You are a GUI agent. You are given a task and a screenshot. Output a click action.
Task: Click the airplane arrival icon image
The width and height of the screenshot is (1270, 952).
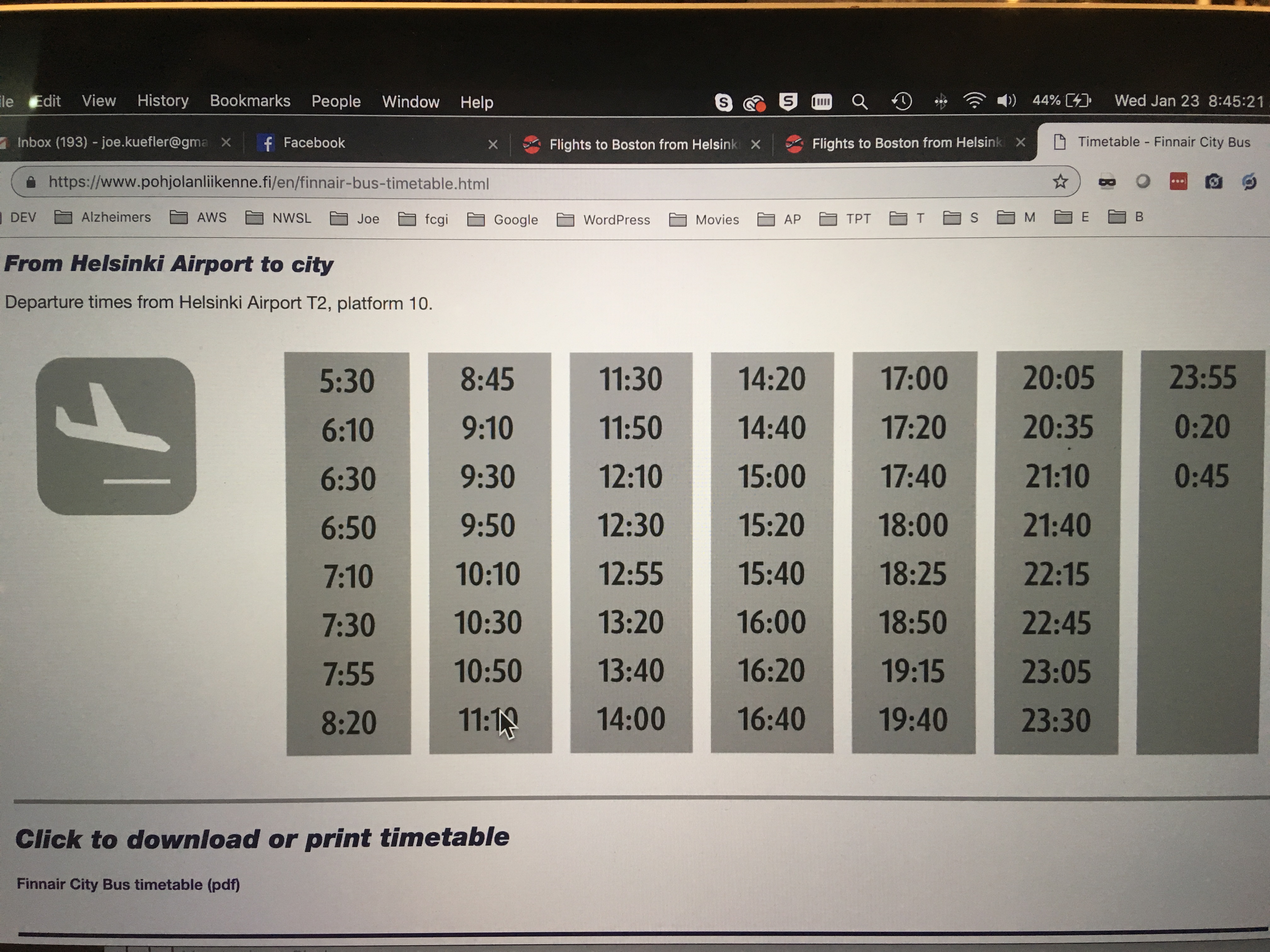(x=116, y=435)
